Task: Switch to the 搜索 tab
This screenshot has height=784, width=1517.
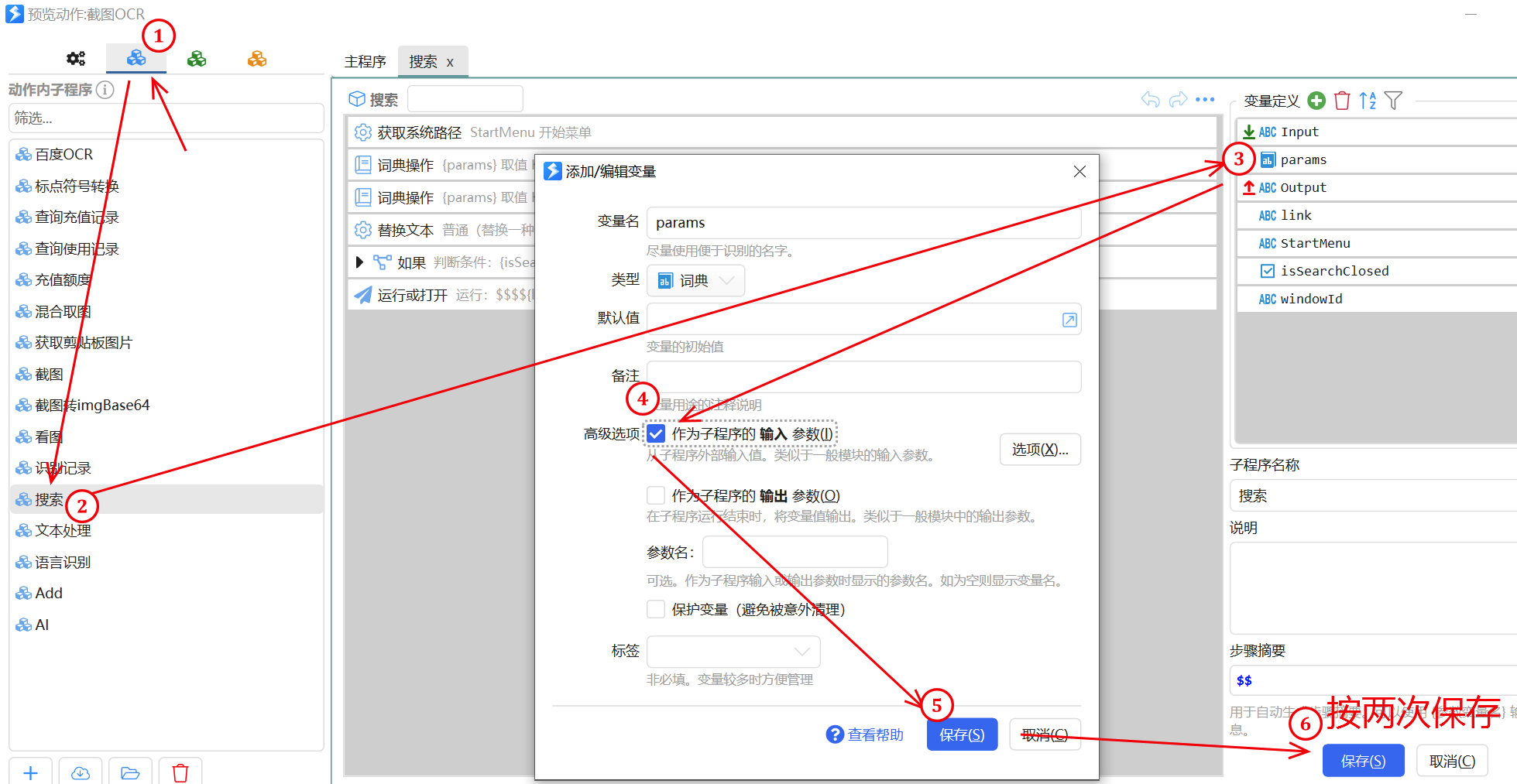Action: pos(423,62)
